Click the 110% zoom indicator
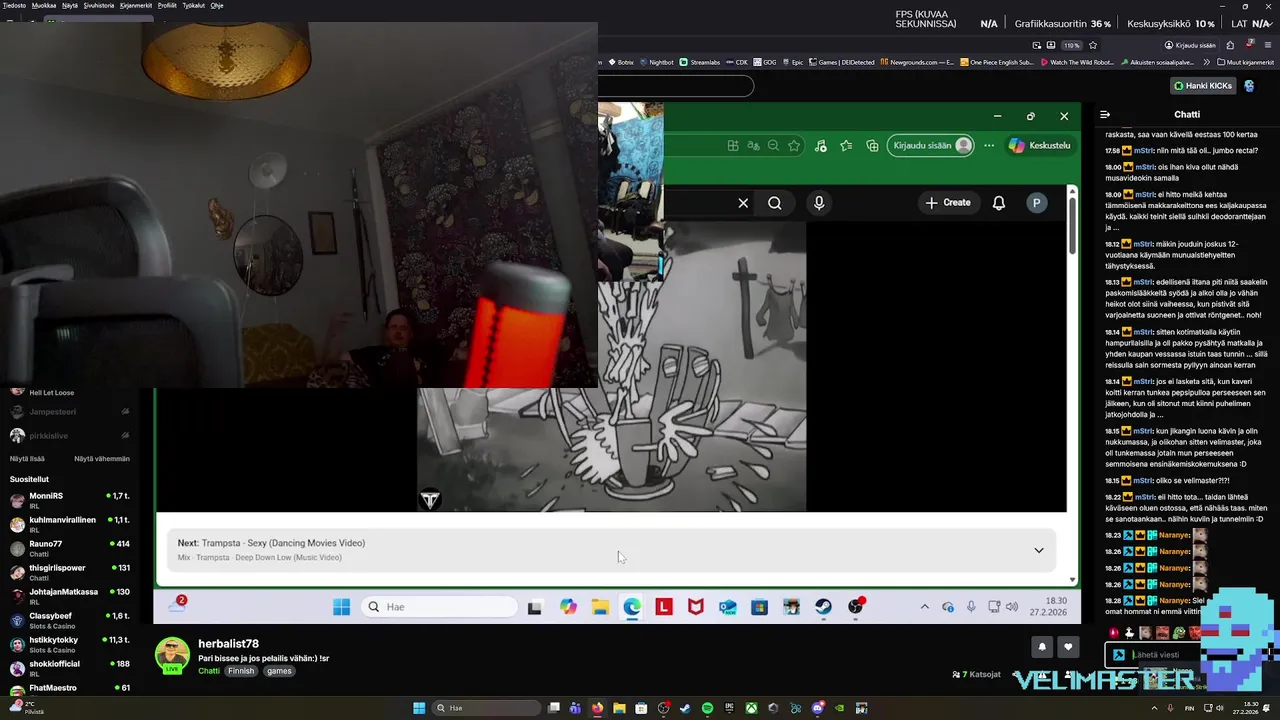 pyautogui.click(x=1071, y=45)
